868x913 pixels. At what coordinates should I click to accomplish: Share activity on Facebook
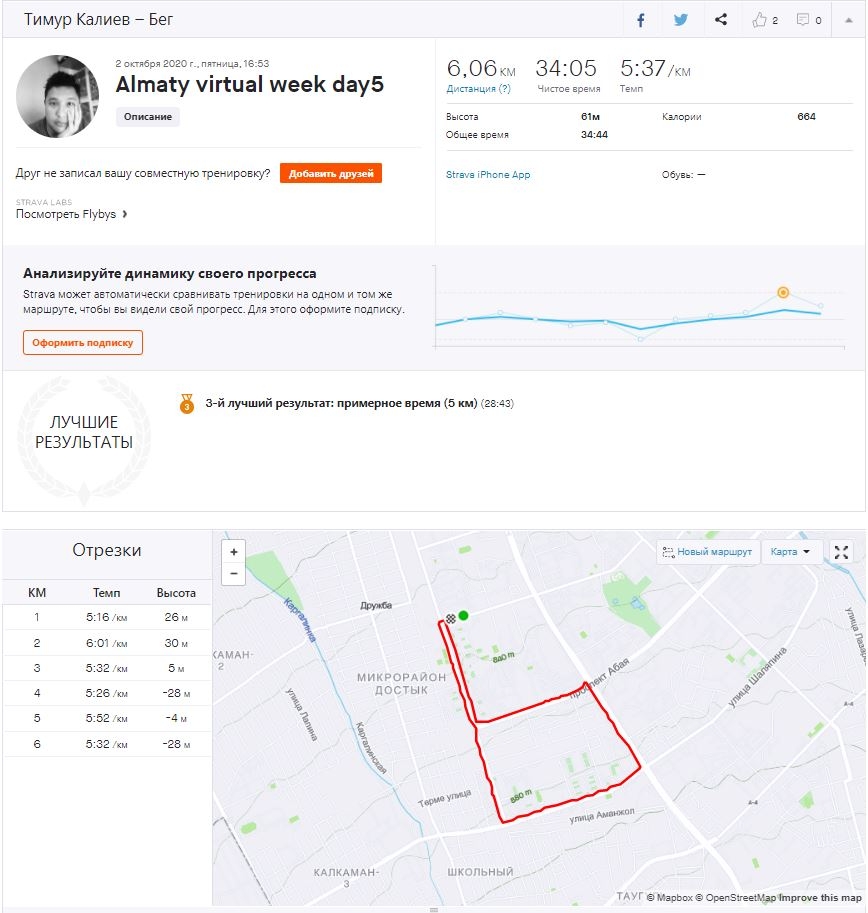[640, 20]
